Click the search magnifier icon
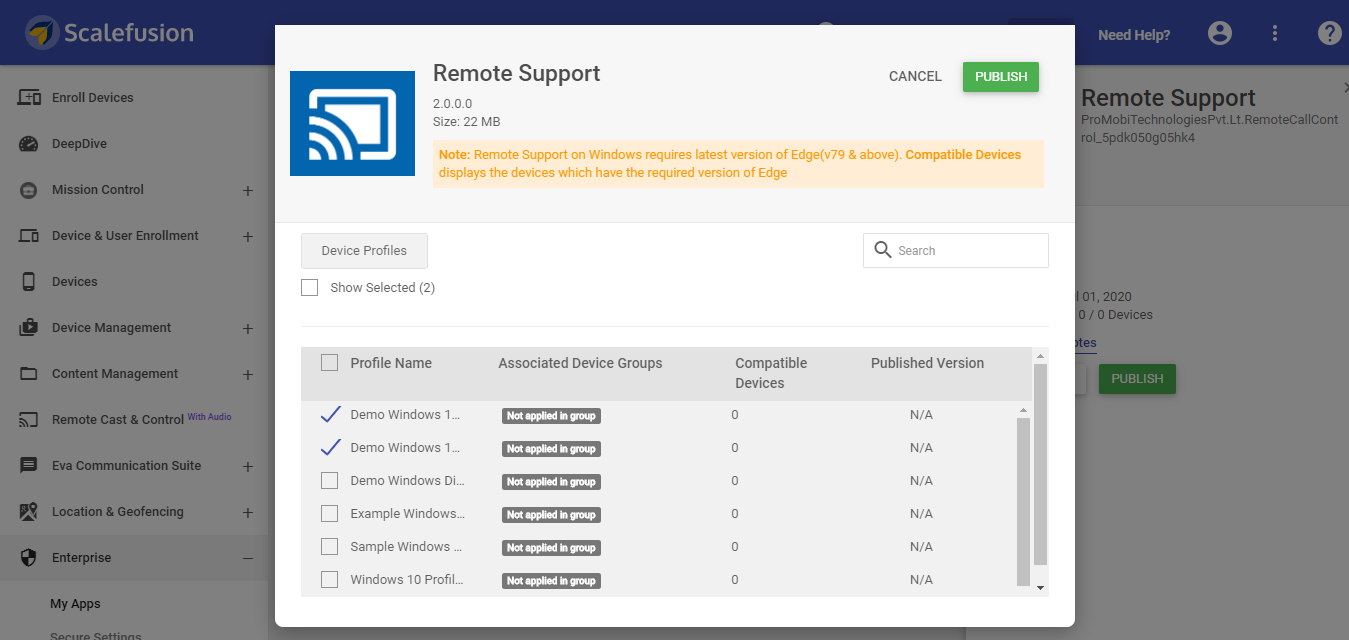 [882, 250]
